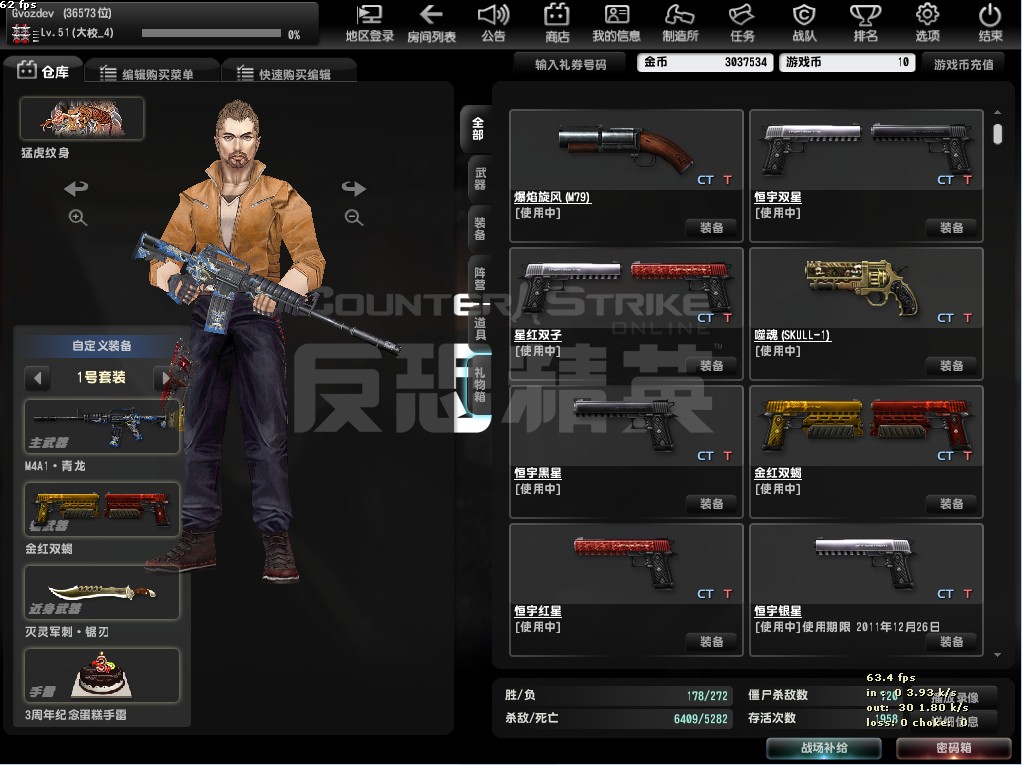Select the 阵营 faction side tab
Screen dimensions: 1022x765
click(x=480, y=279)
